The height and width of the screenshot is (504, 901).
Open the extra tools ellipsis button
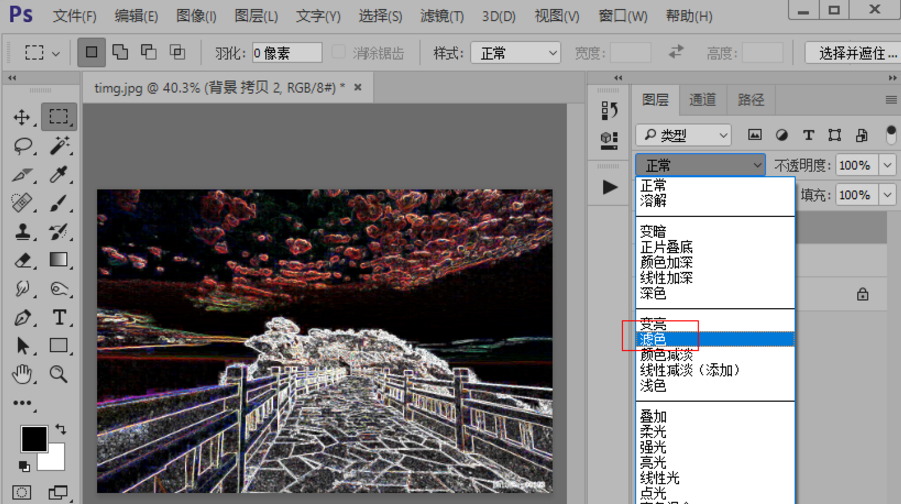coord(22,403)
